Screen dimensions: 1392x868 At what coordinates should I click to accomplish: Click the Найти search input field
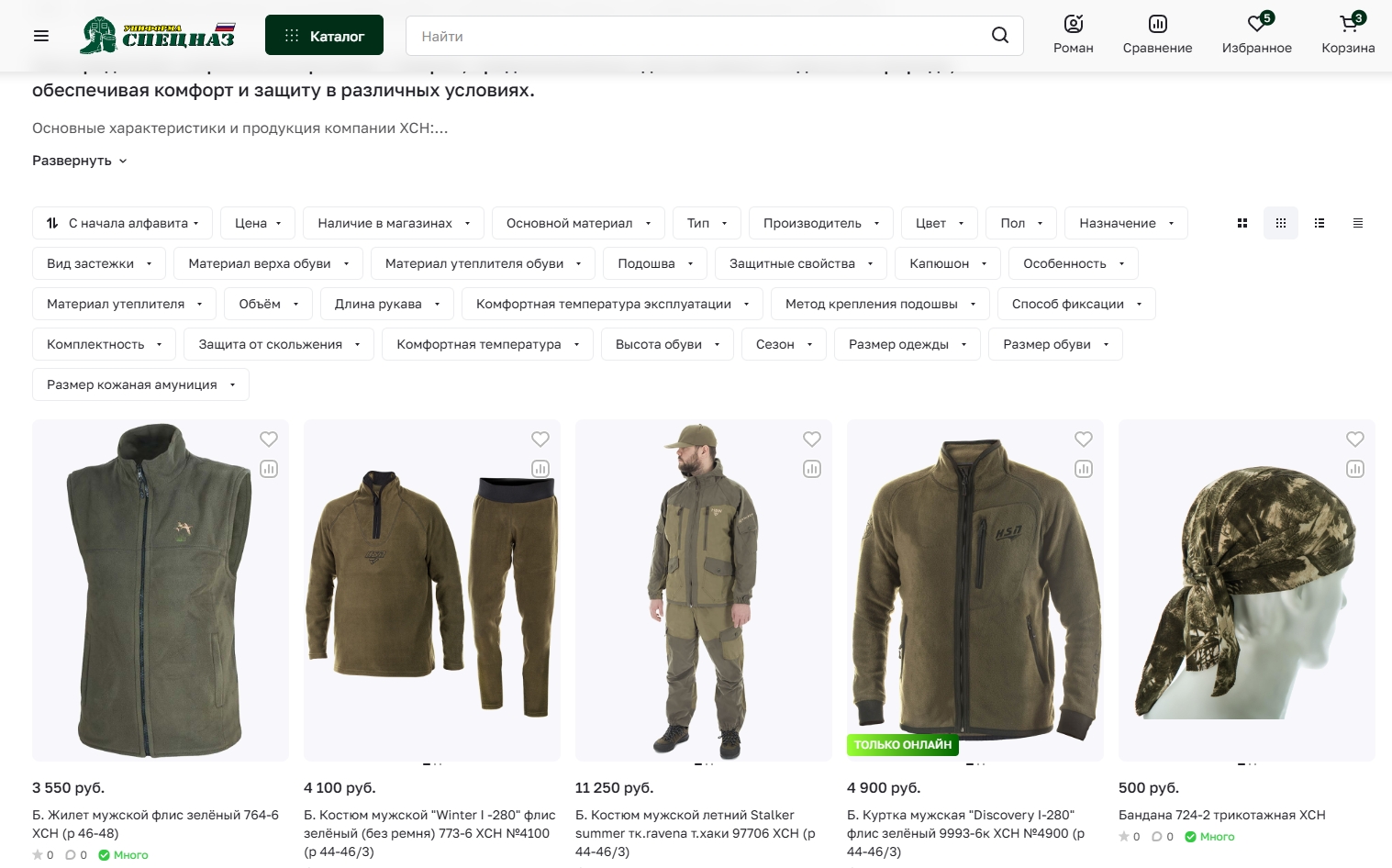coord(697,36)
